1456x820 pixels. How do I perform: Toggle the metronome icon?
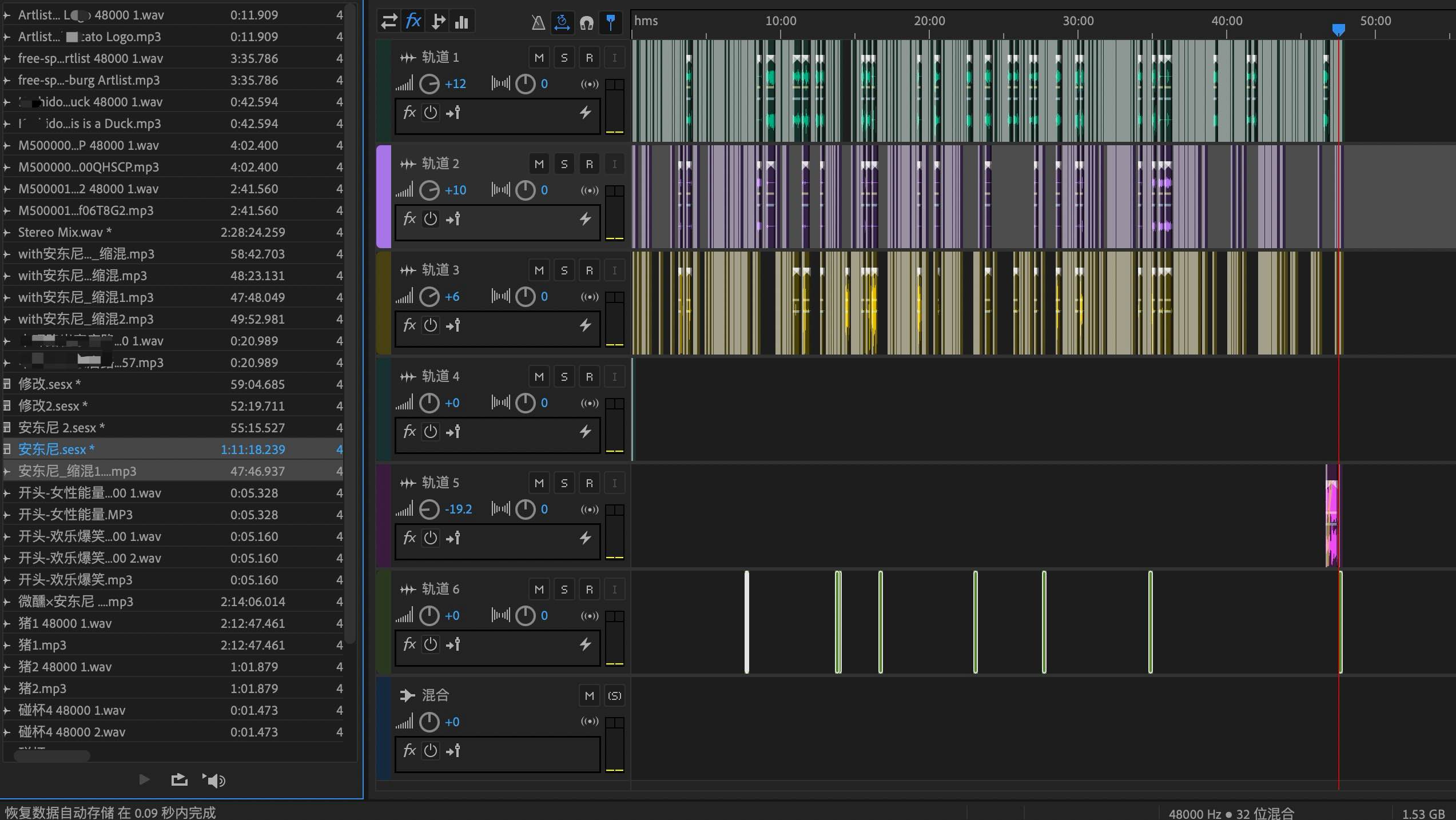[538, 22]
